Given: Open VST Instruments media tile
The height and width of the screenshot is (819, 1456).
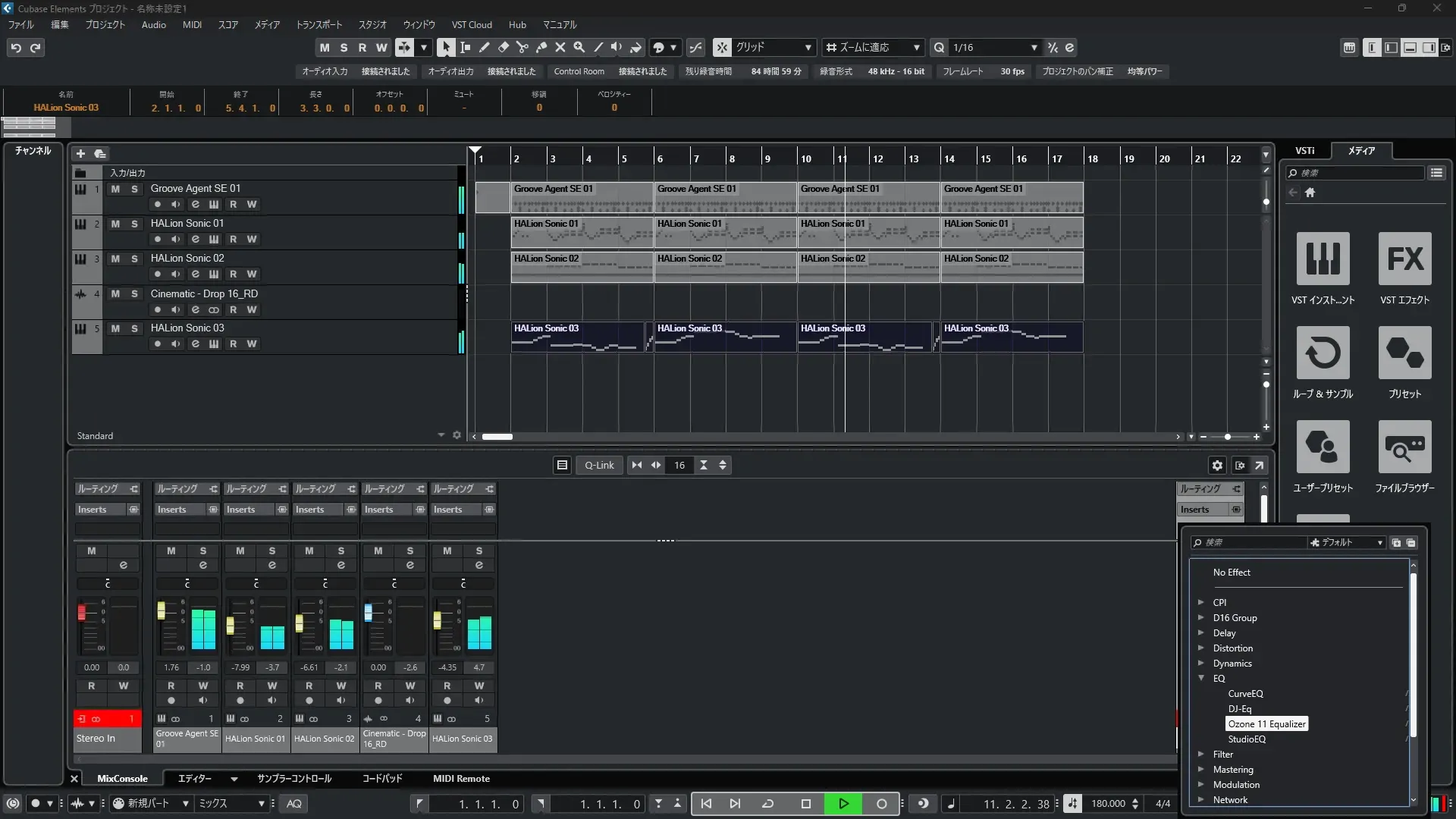Looking at the screenshot, I should tap(1323, 259).
